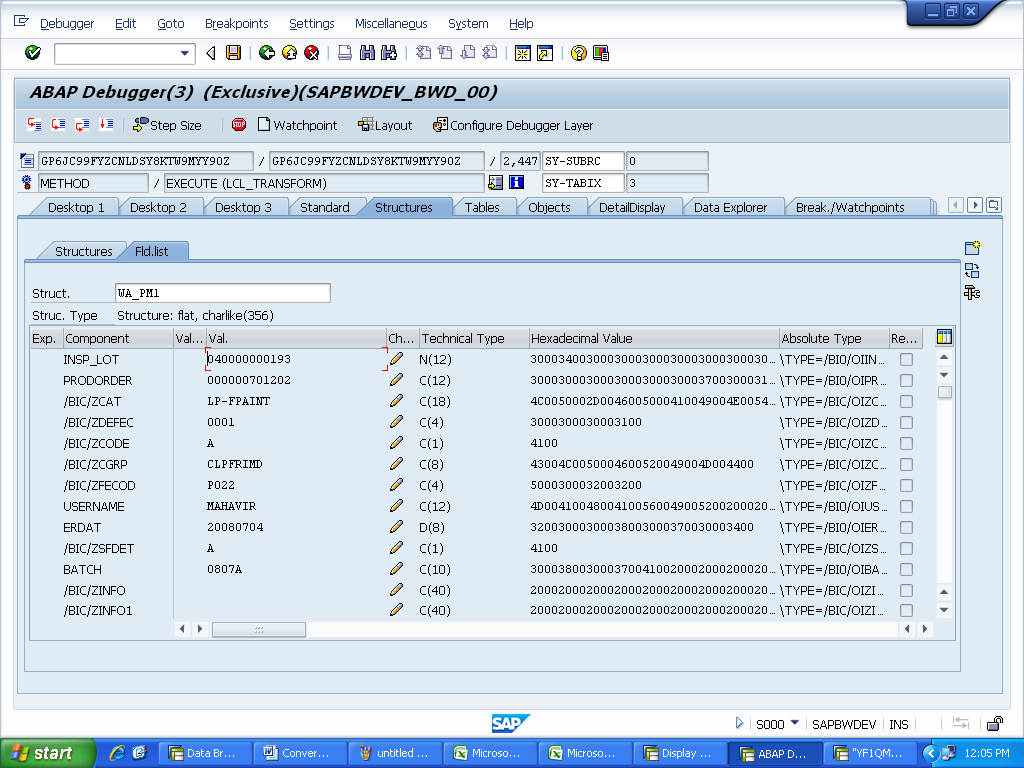Click the Find Next binoculars icon

[x=389, y=53]
